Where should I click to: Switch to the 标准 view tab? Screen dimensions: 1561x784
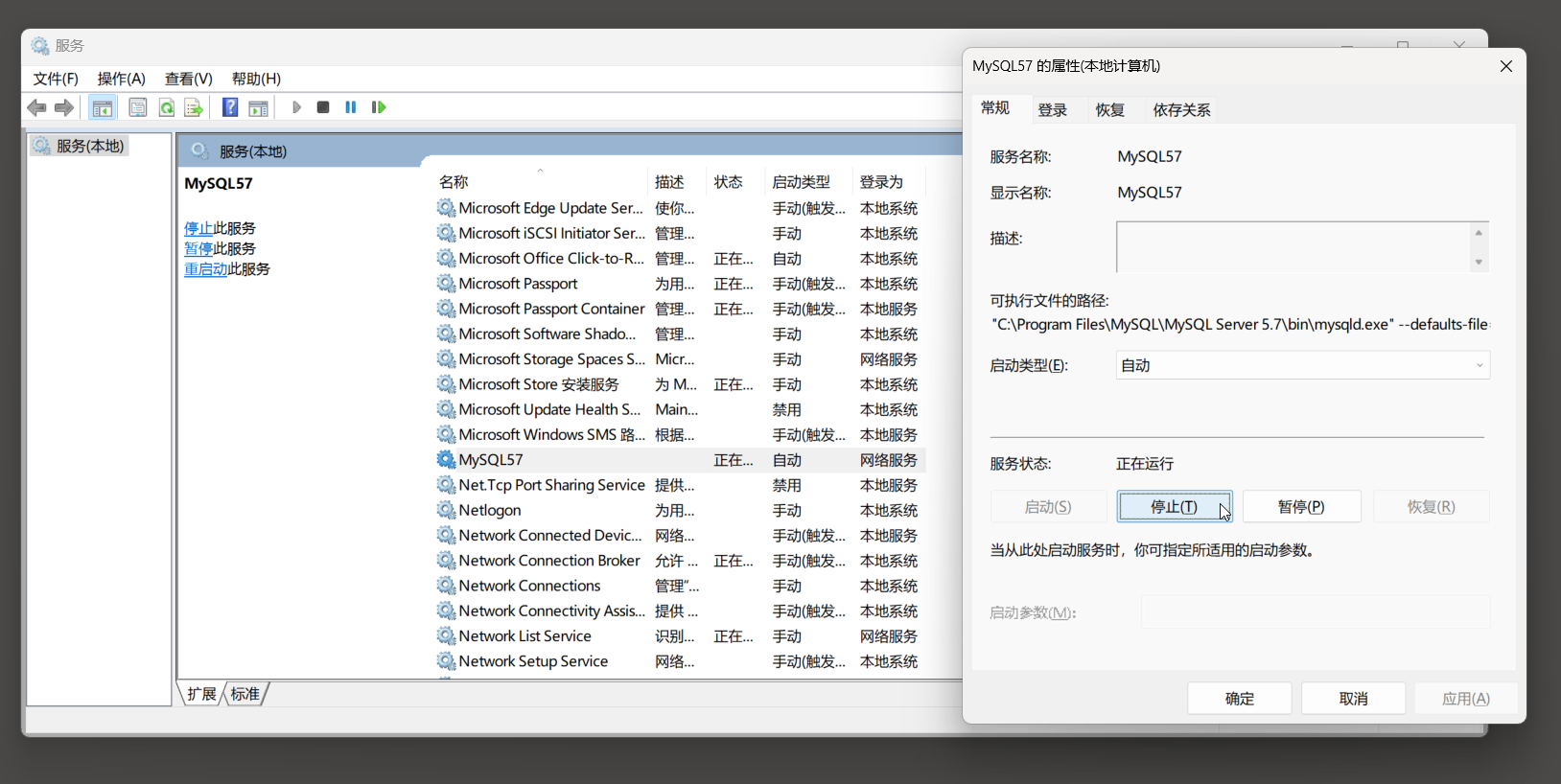tap(245, 694)
